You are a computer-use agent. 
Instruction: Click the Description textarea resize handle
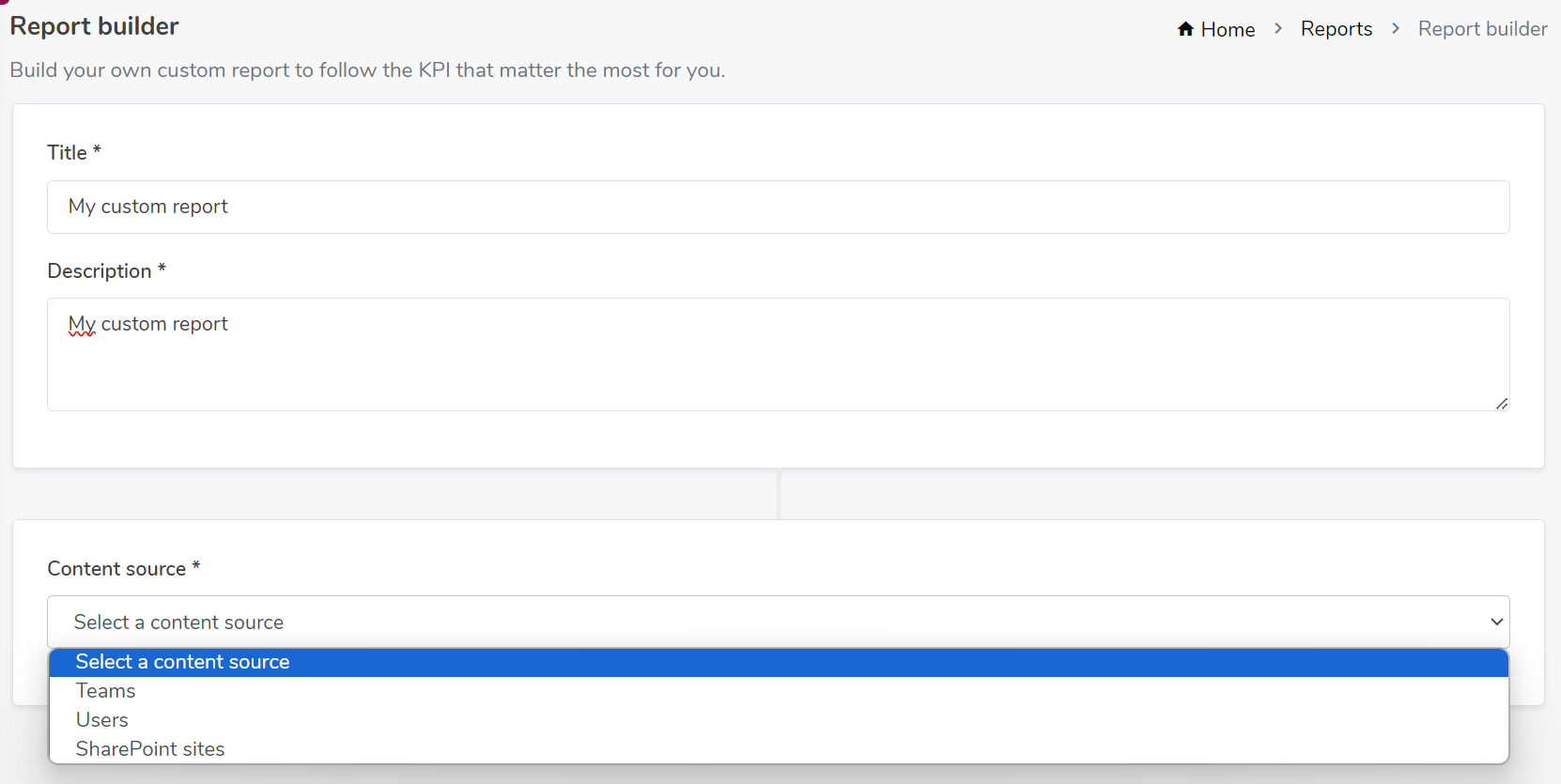[x=1502, y=403]
